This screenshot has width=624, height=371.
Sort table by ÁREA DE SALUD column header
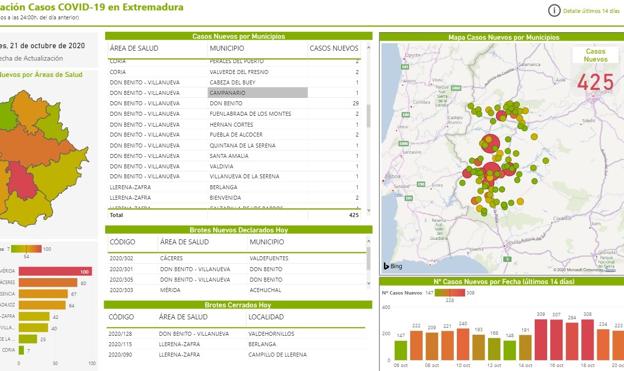tap(134, 48)
